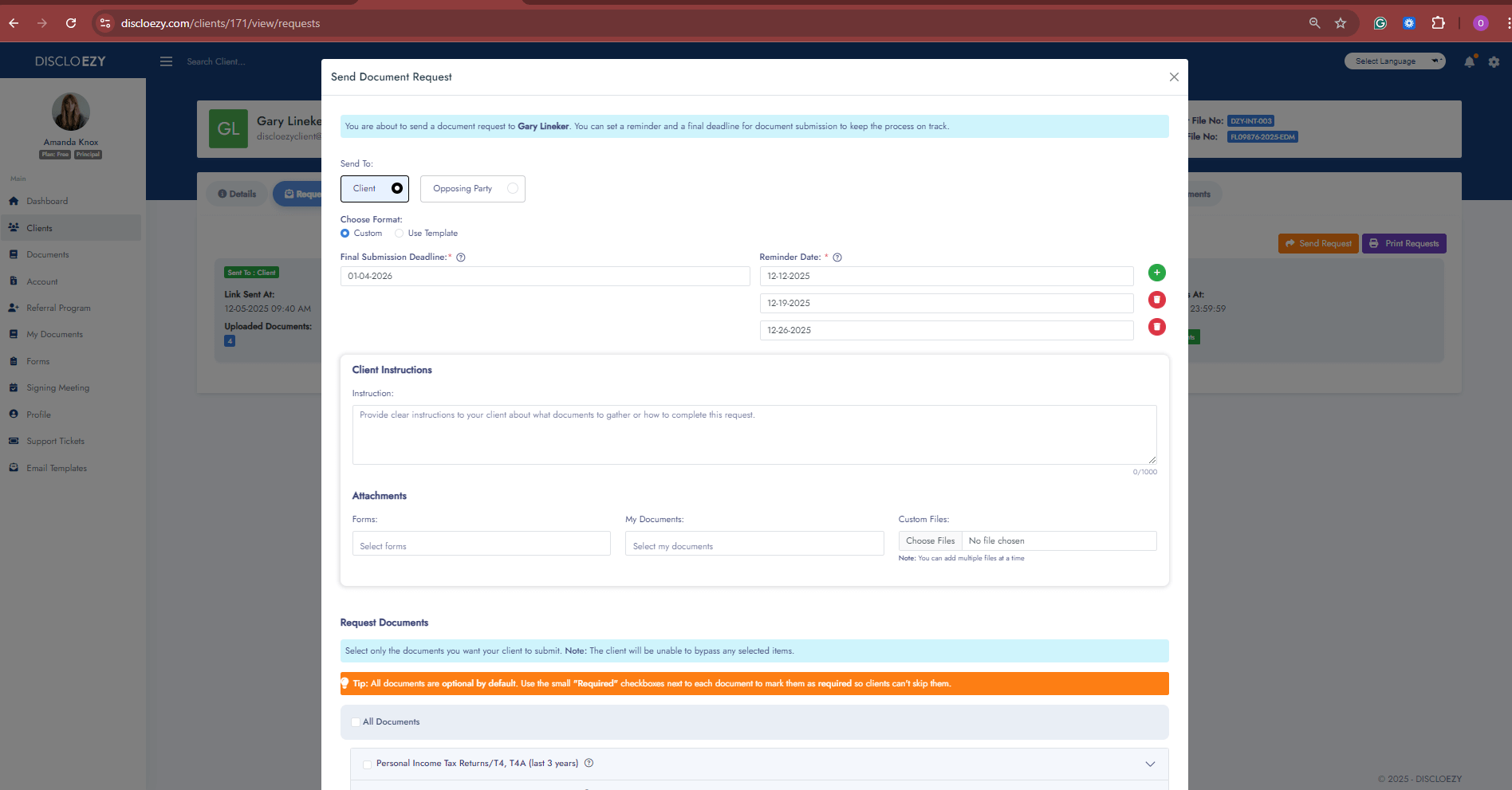Click inside the Instruction text area
1512x790 pixels.
pos(754,435)
